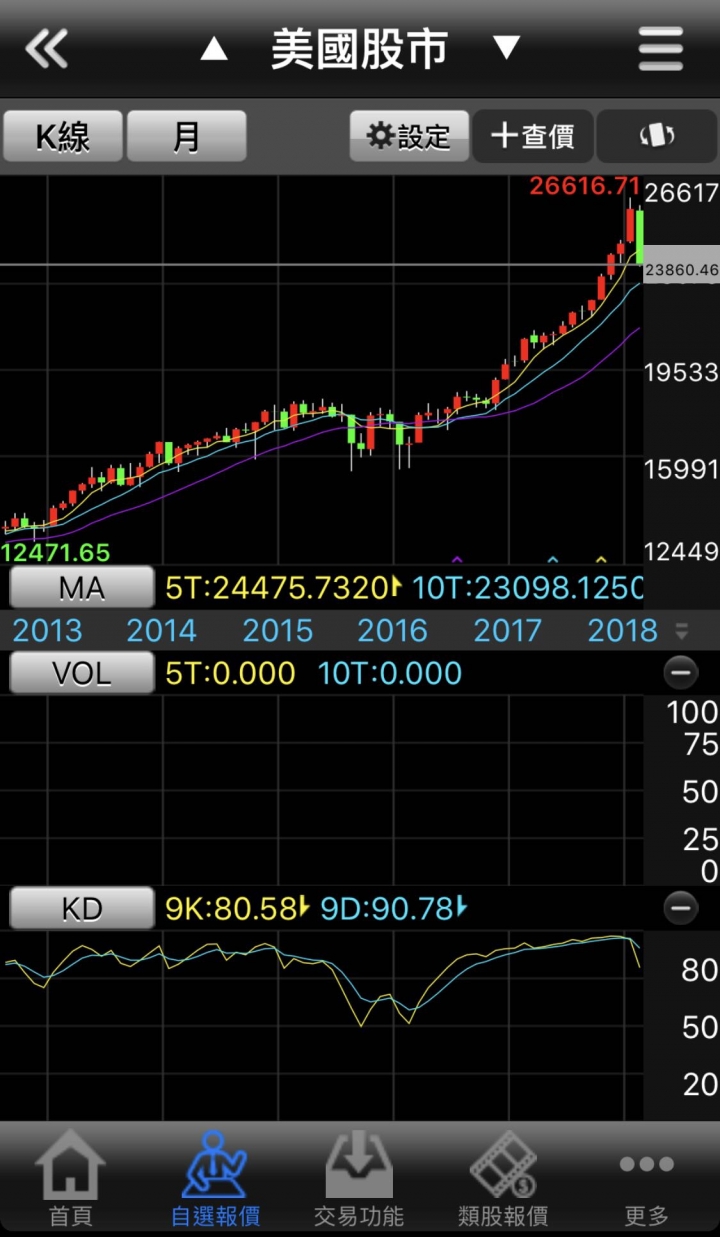Open chart 設定 settings

click(409, 136)
